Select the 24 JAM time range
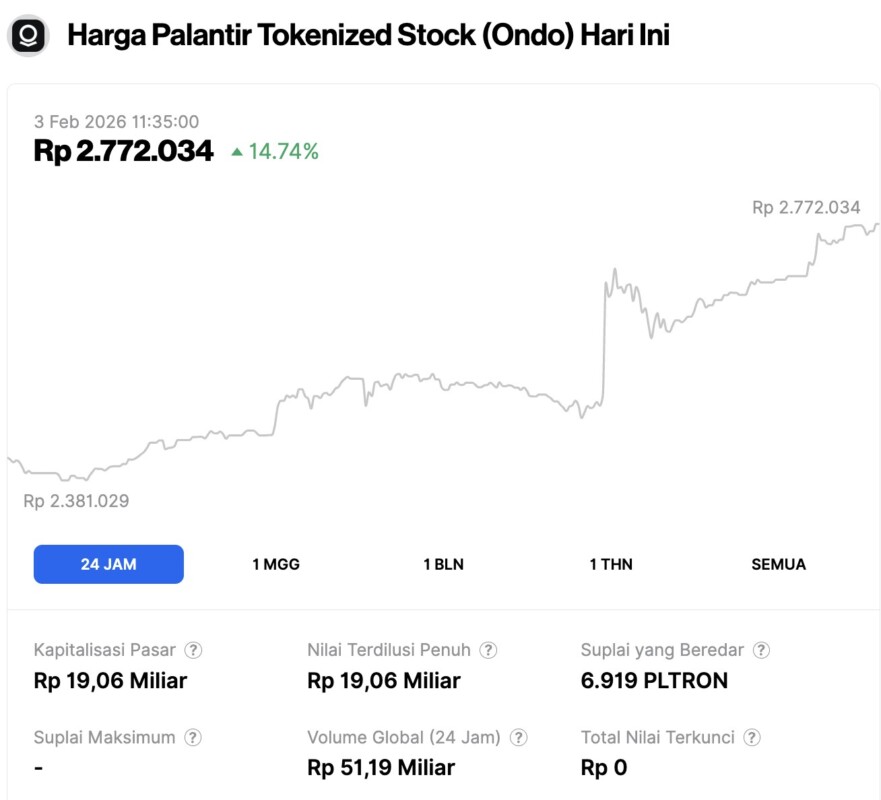 click(108, 564)
